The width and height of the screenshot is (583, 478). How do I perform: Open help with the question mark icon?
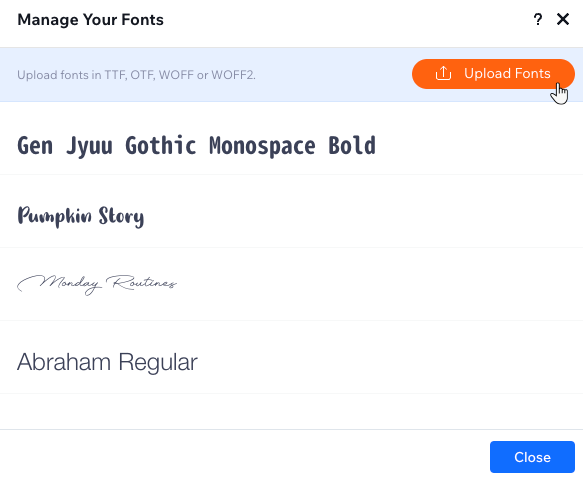click(x=538, y=19)
